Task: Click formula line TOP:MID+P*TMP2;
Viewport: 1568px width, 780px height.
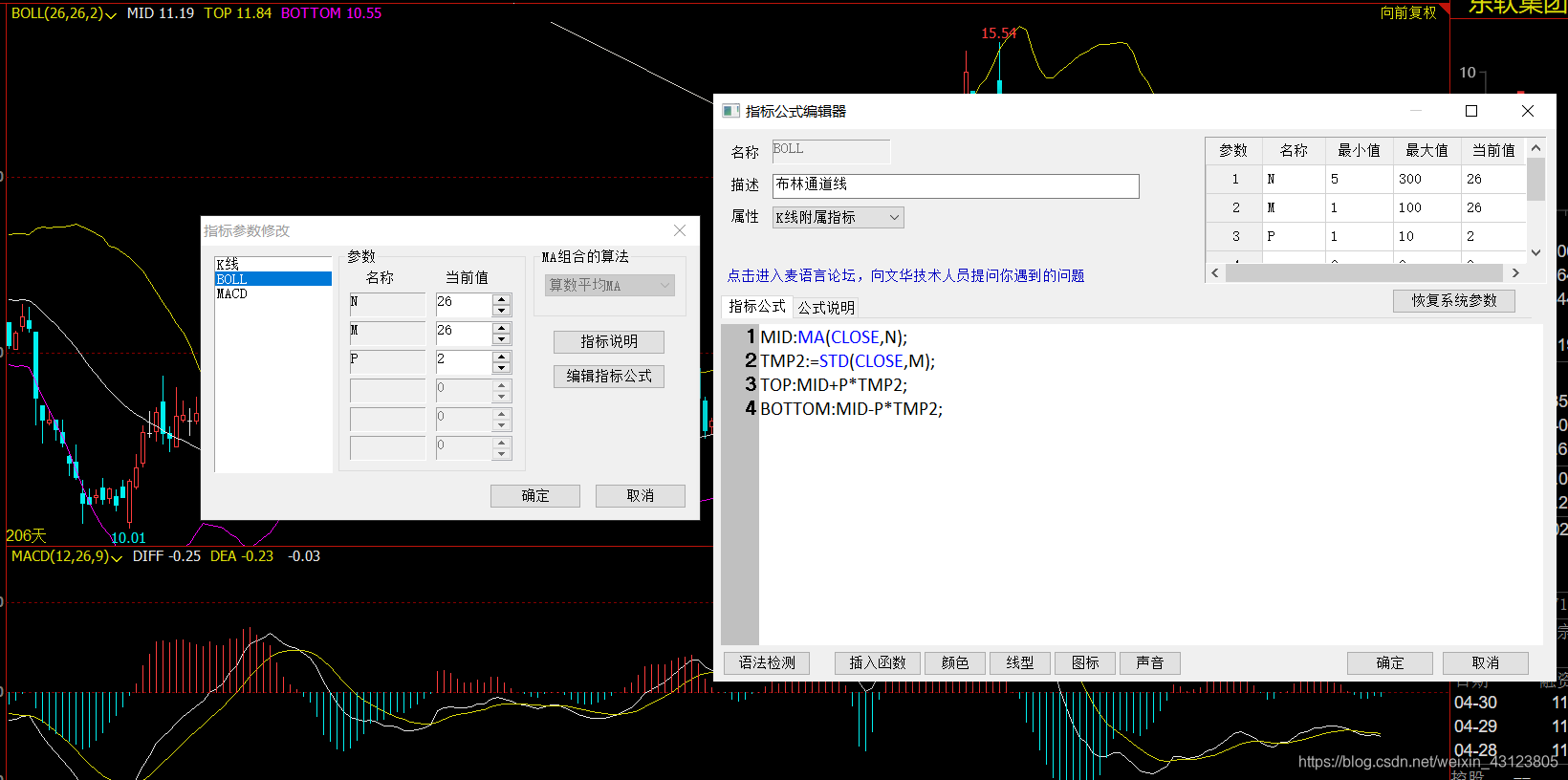Action: (834, 385)
